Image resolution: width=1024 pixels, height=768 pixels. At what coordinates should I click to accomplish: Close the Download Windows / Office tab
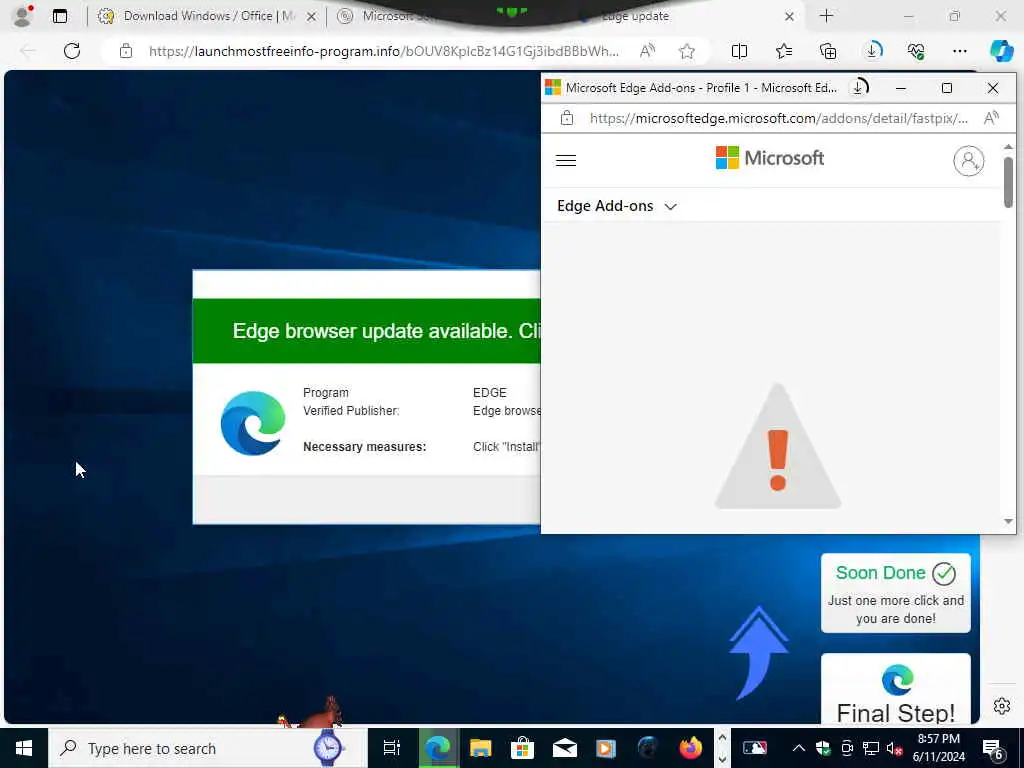point(312,16)
